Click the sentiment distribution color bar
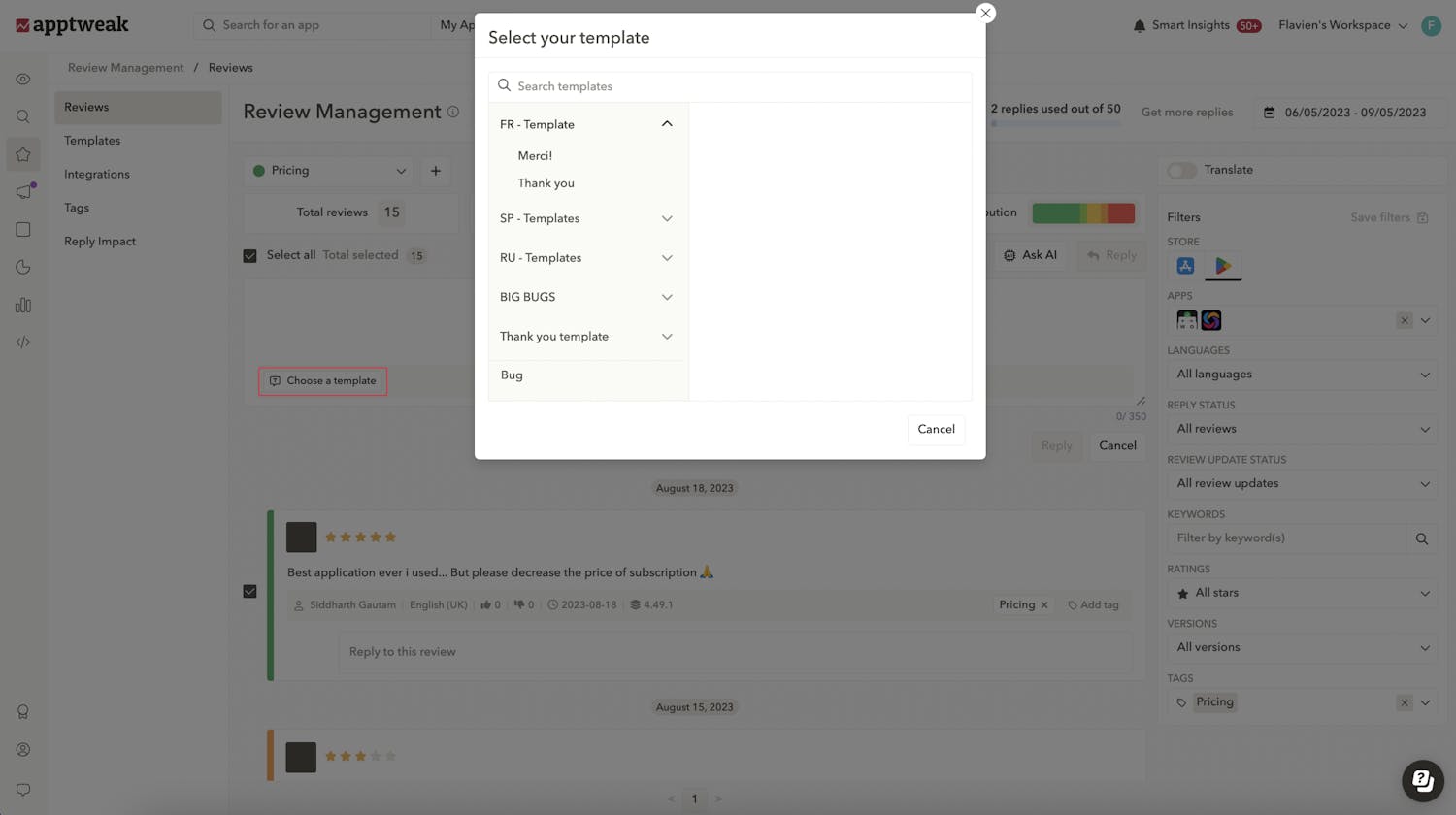This screenshot has width=1456, height=815. pyautogui.click(x=1082, y=213)
